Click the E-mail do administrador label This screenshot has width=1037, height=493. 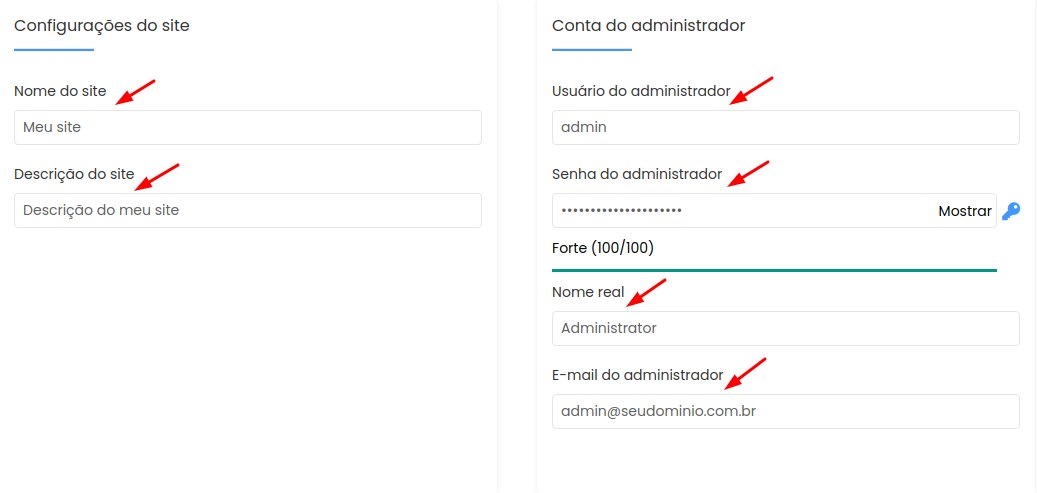click(638, 375)
